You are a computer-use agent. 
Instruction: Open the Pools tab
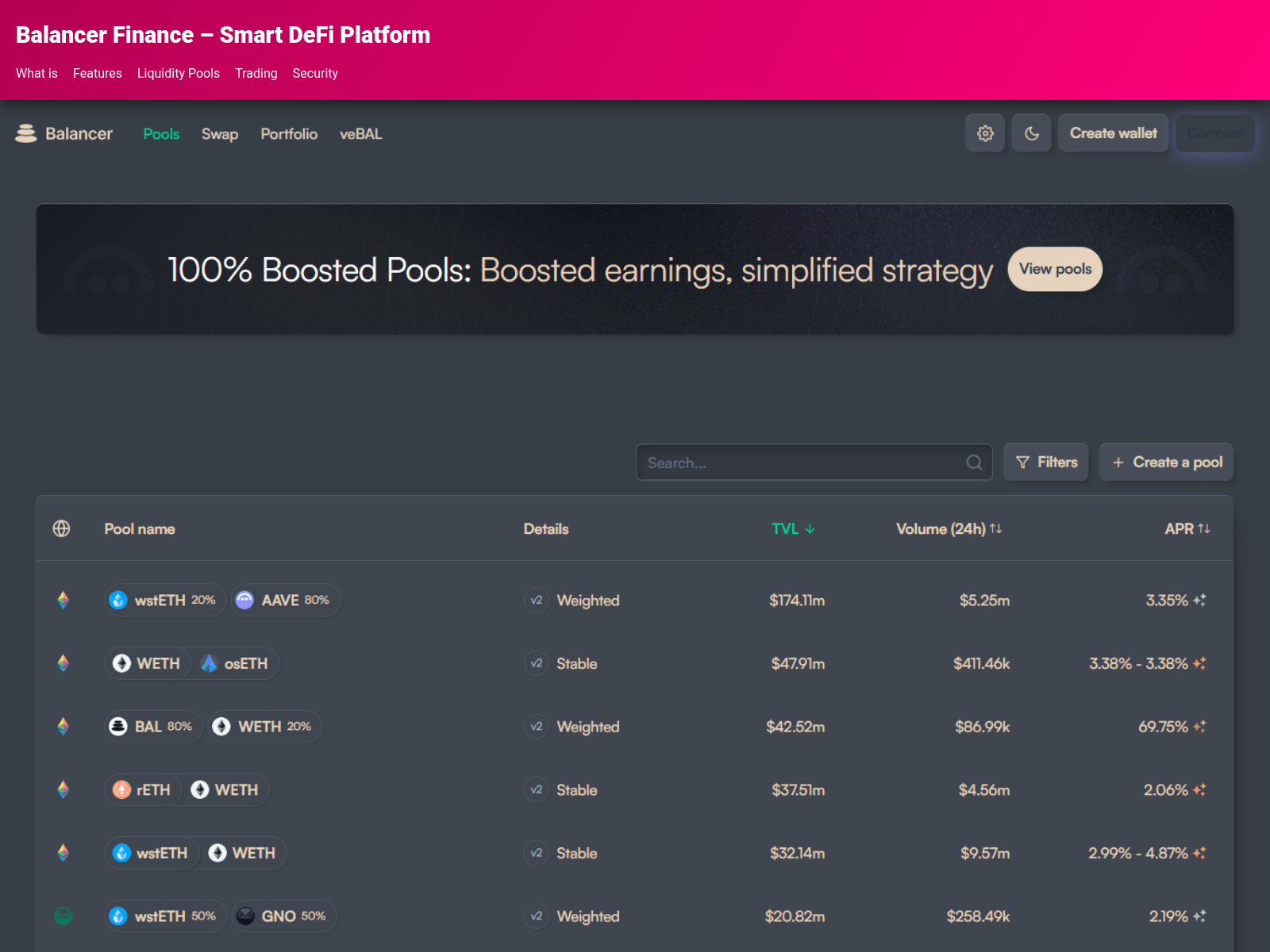coord(161,134)
